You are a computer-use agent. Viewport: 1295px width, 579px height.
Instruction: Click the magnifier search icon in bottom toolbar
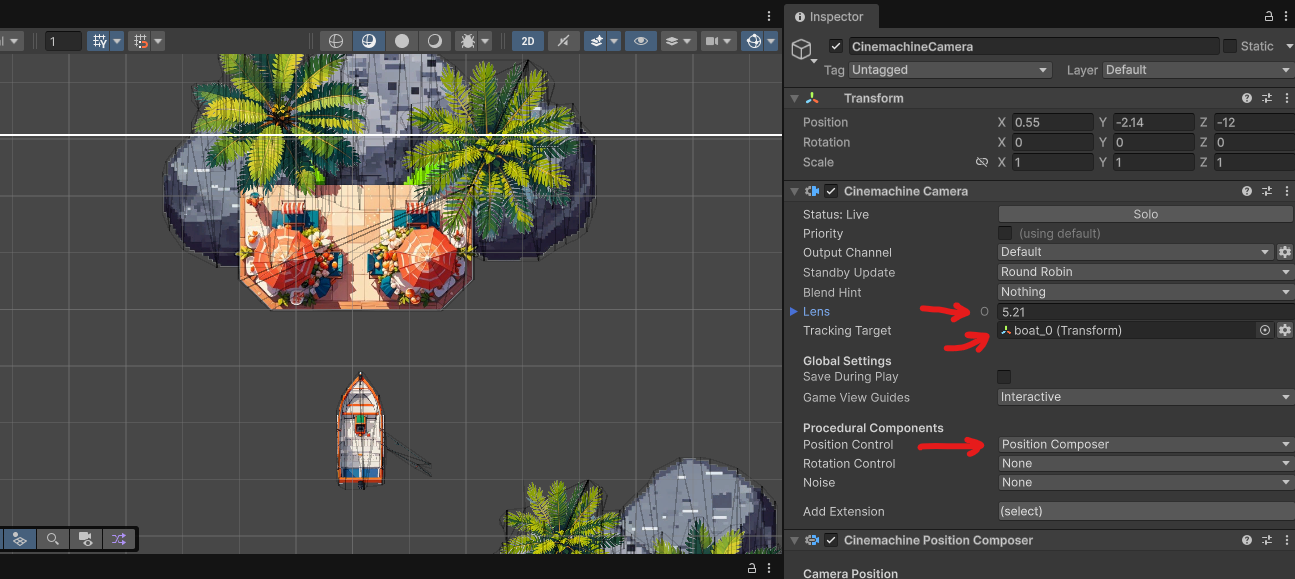(x=52, y=539)
